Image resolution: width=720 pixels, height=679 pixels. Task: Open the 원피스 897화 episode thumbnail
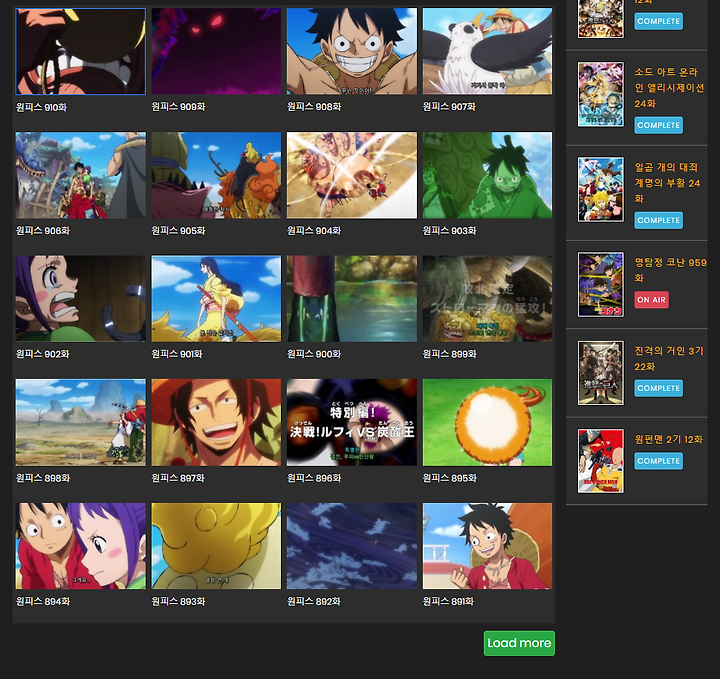point(216,422)
